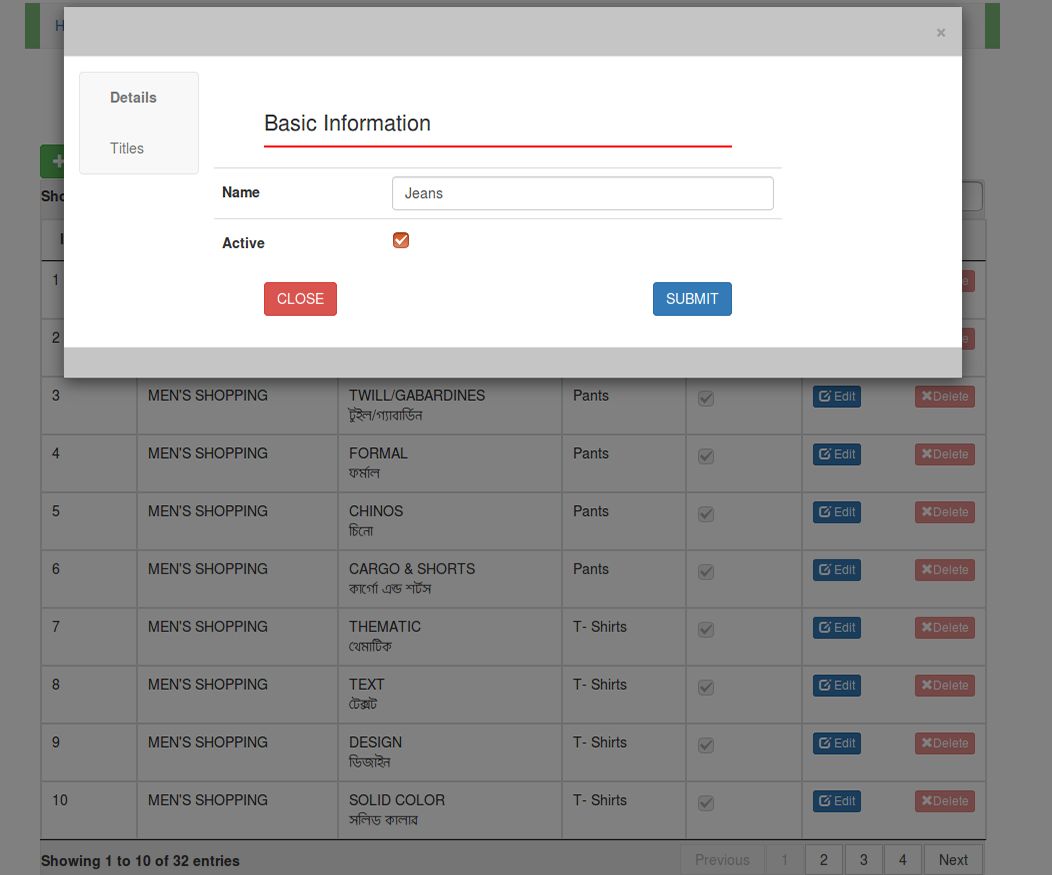This screenshot has height=875, width=1052.
Task: Close the modal with the X icon
Action: (x=940, y=33)
